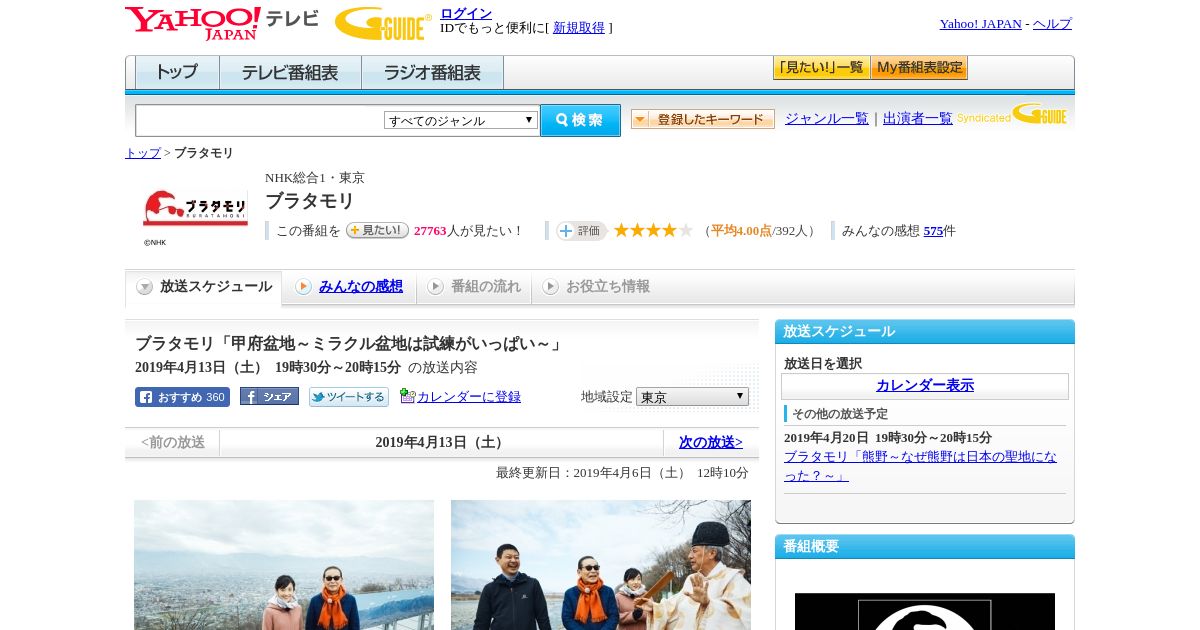Open カレンダー表示 in schedule panel

pyautogui.click(x=925, y=386)
